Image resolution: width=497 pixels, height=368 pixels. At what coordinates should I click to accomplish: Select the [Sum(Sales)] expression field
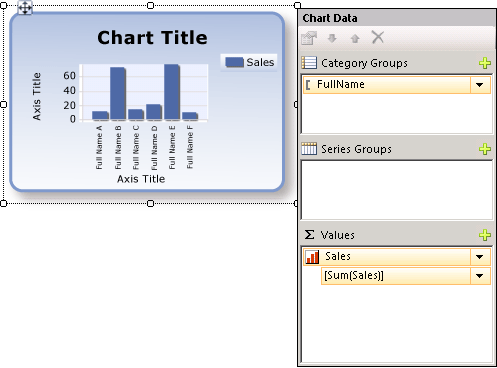406,276
